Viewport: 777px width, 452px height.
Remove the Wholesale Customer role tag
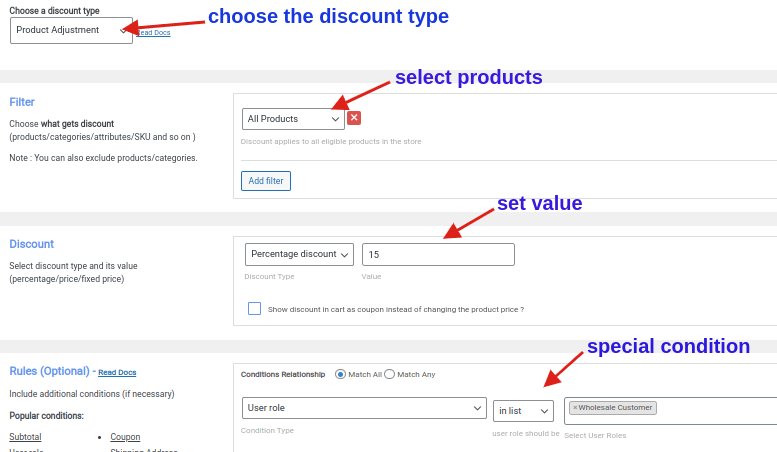(575, 408)
